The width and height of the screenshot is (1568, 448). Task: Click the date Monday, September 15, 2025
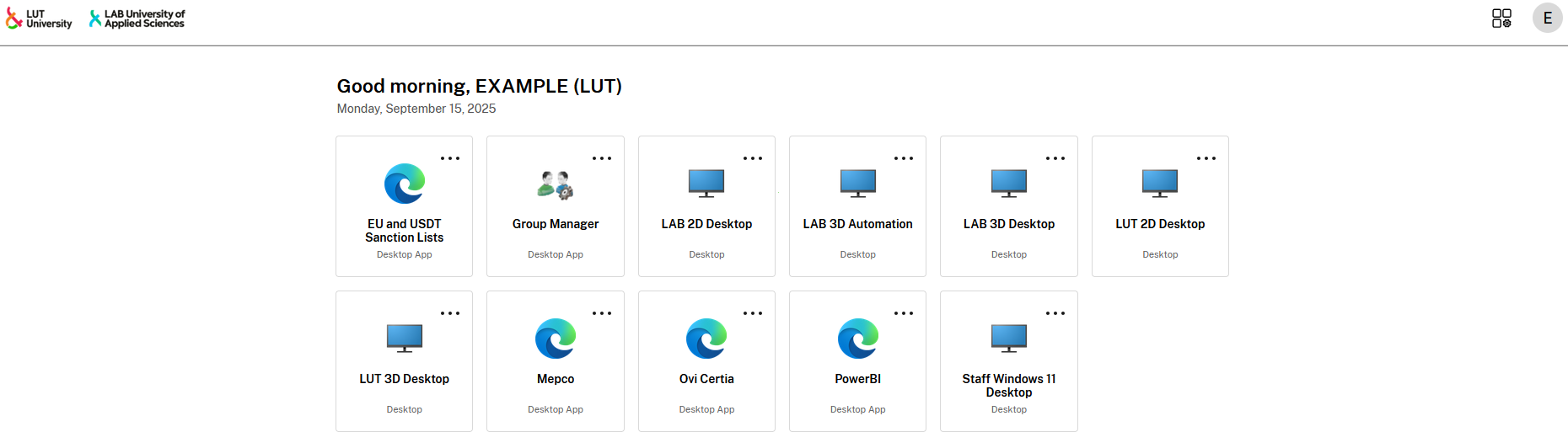(x=416, y=109)
